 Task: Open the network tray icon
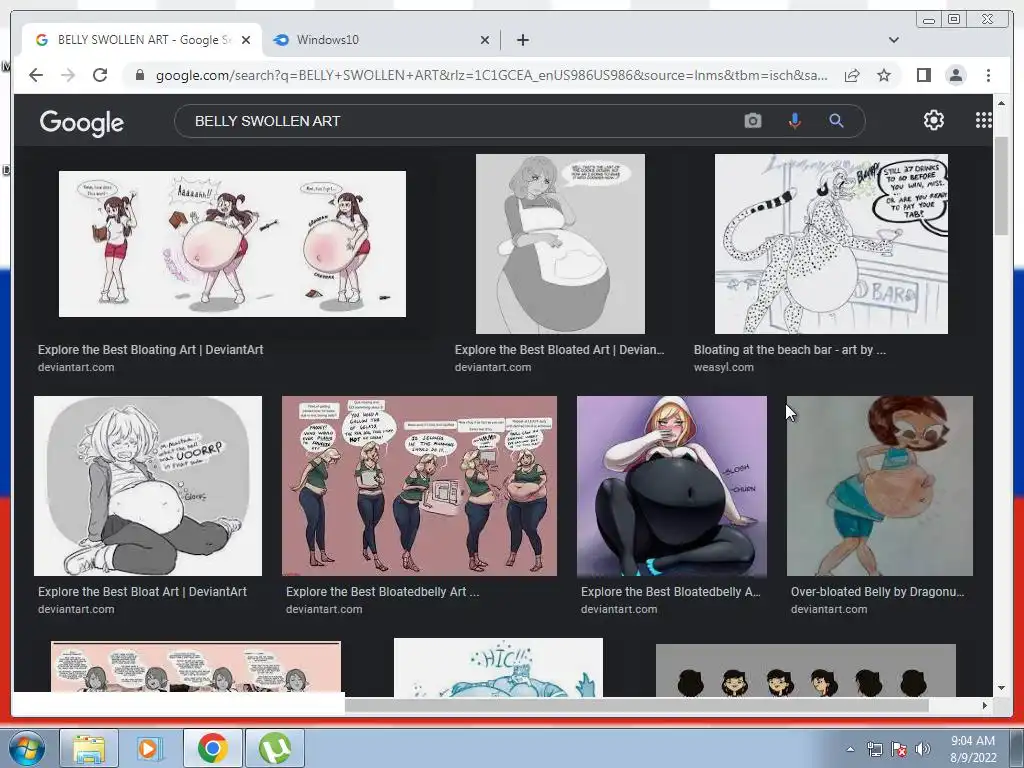coord(874,749)
